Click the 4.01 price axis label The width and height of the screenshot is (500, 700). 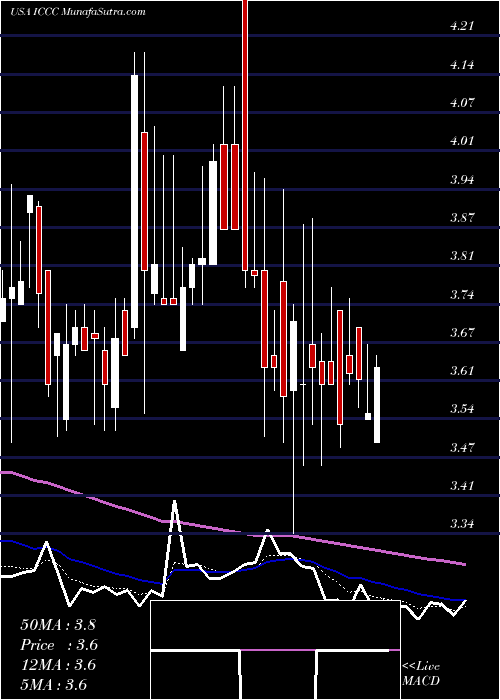(x=462, y=141)
